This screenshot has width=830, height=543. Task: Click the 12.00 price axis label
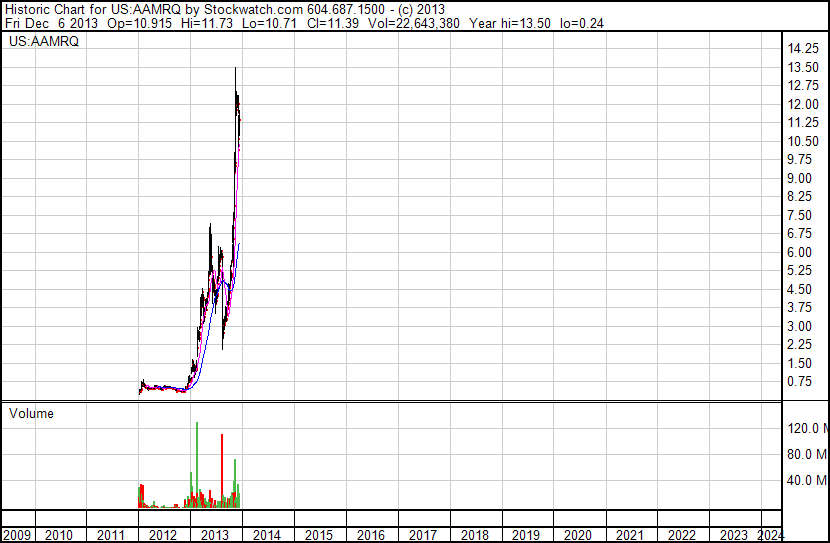click(x=803, y=104)
